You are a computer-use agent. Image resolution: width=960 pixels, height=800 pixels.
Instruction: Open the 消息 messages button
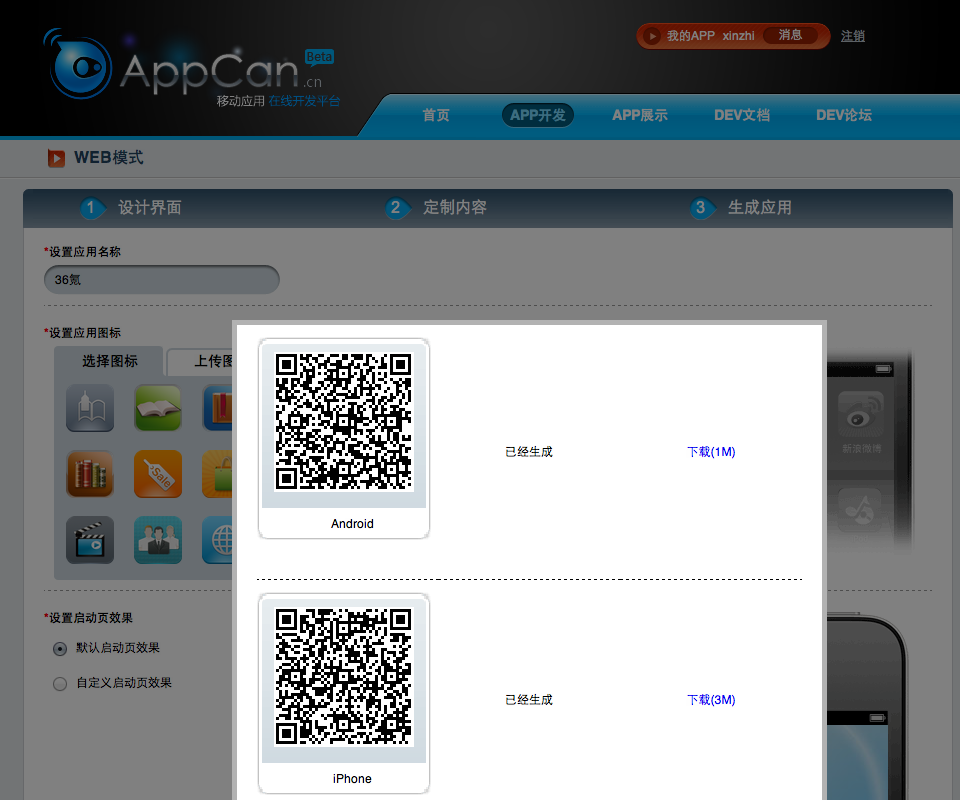[790, 35]
